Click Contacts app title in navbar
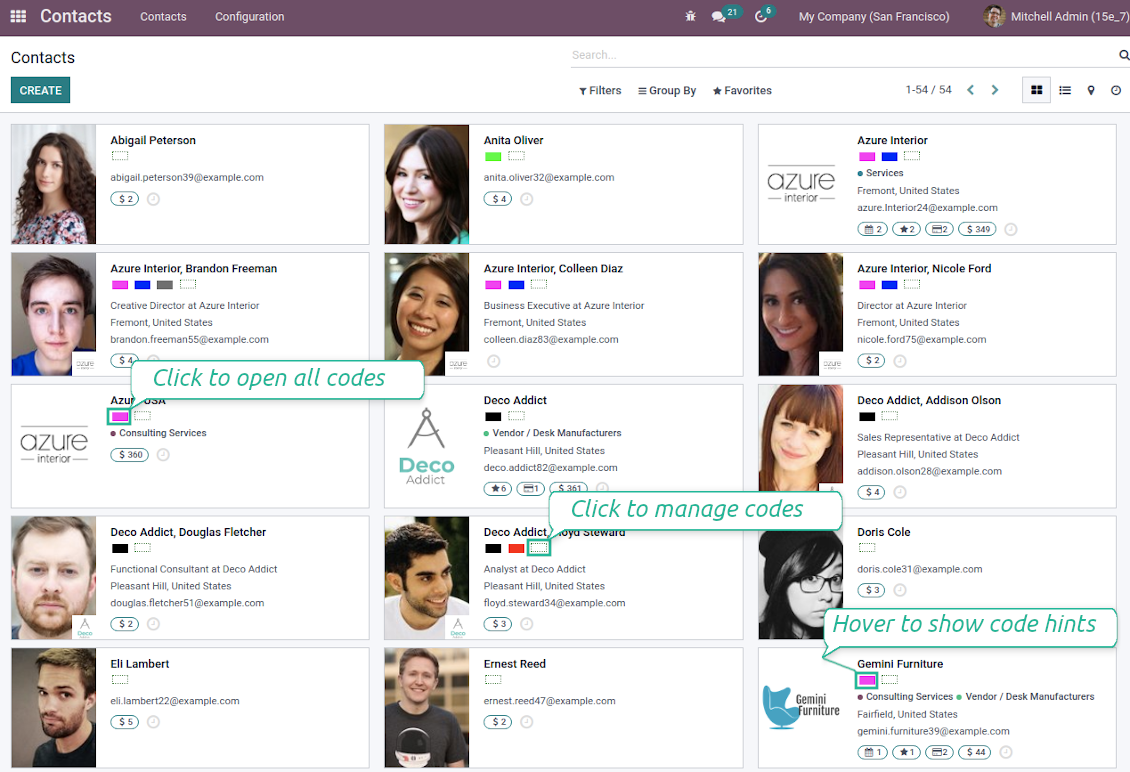Viewport: 1130px width, 772px height. coord(76,16)
